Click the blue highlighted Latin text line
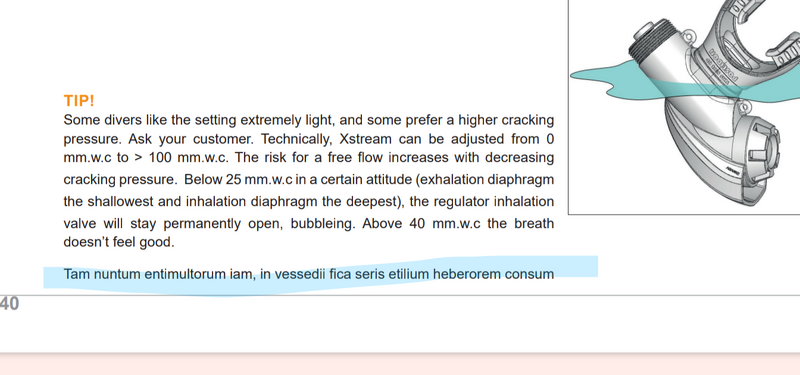This screenshot has height=375, width=800. (x=309, y=274)
